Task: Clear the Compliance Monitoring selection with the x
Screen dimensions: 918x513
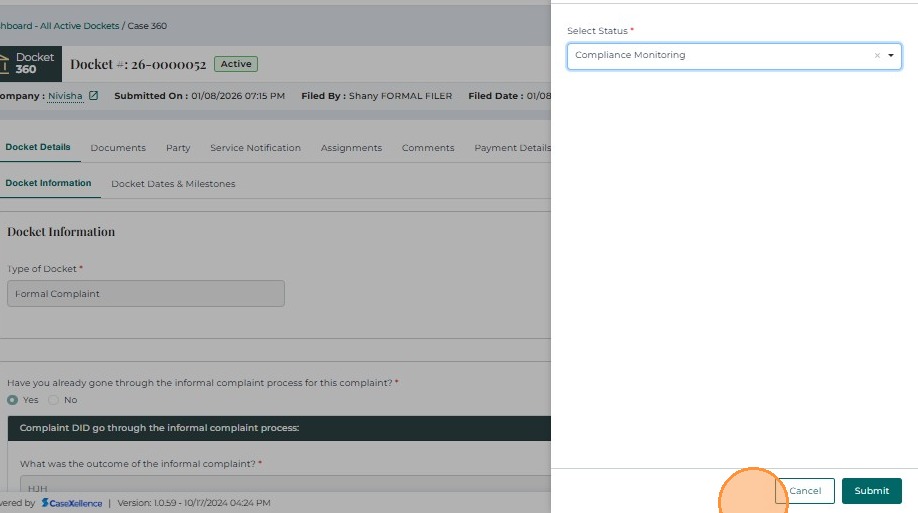Action: [877, 56]
